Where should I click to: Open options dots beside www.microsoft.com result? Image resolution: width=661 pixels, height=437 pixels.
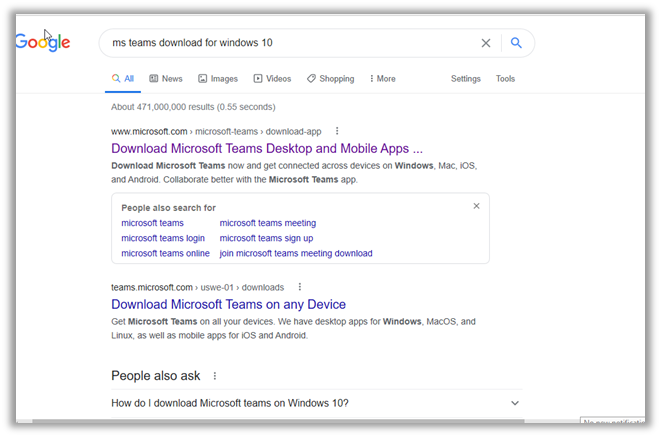click(337, 131)
